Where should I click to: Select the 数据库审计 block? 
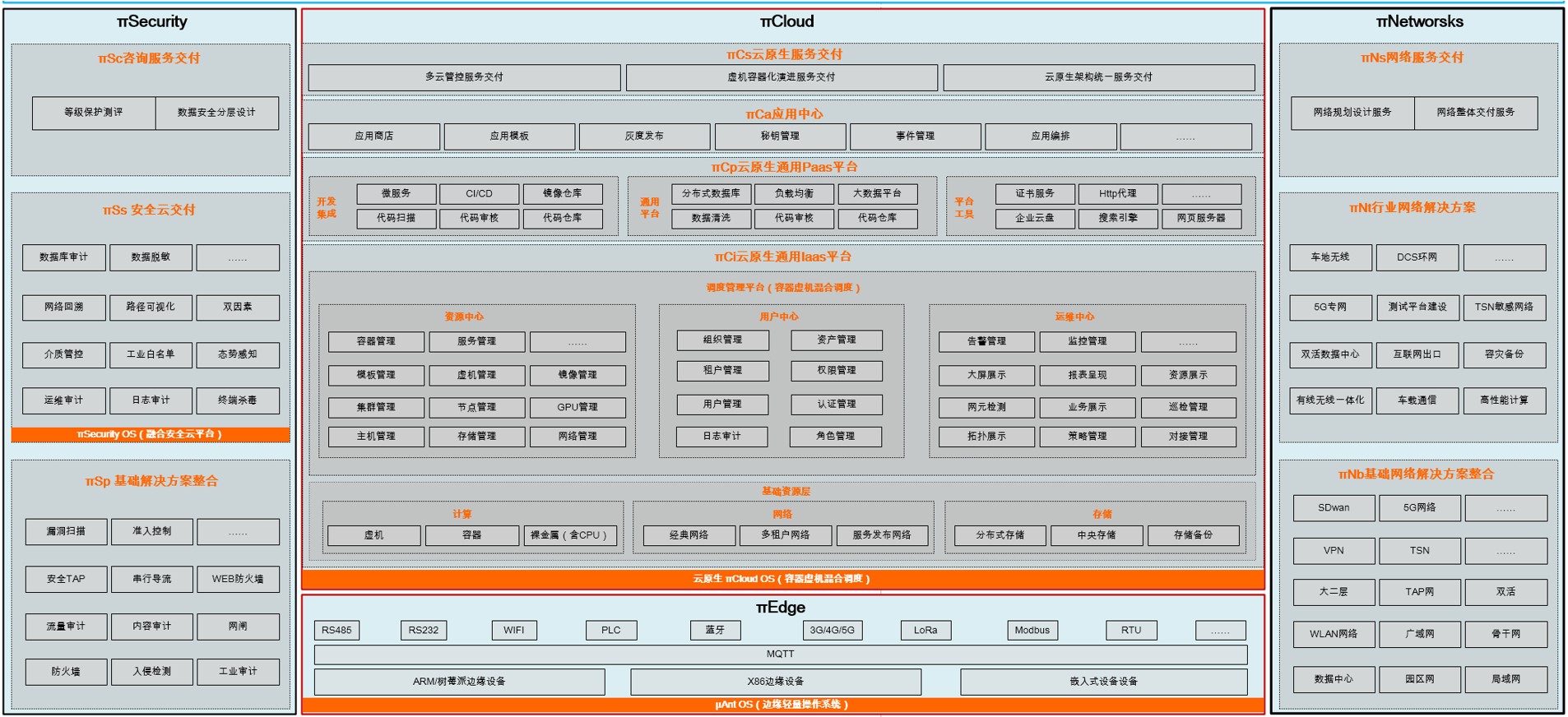click(64, 257)
